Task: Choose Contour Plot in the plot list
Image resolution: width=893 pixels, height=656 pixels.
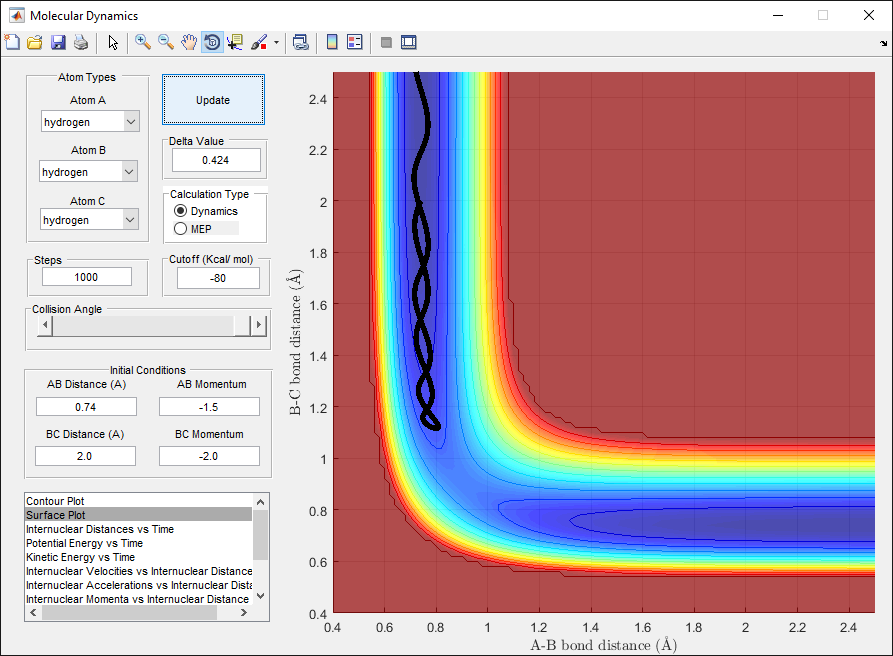Action: (x=54, y=500)
